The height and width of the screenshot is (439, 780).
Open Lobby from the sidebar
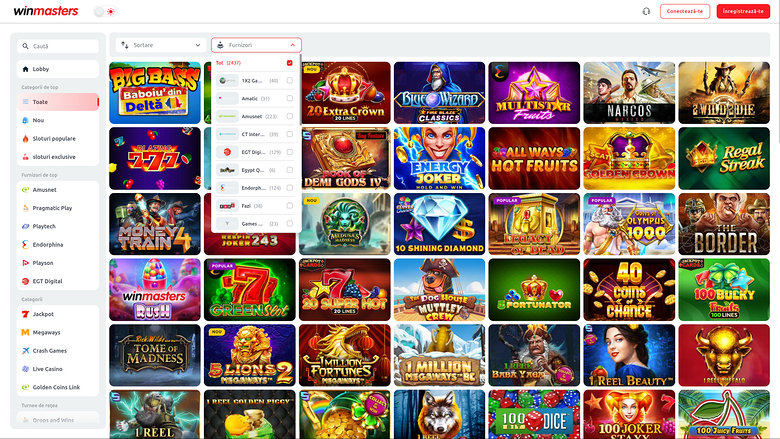[x=58, y=69]
